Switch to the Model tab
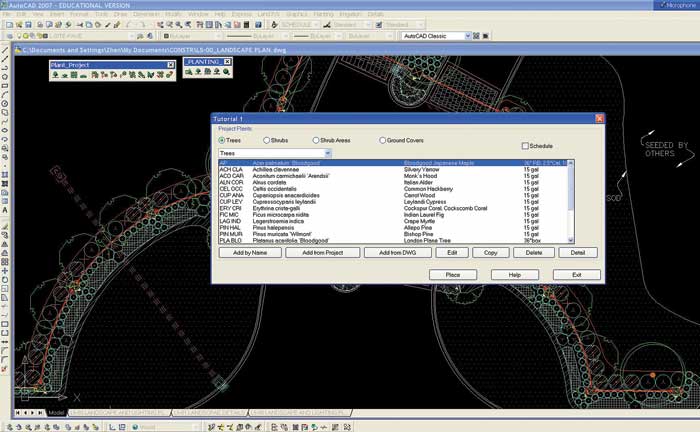 58,411
